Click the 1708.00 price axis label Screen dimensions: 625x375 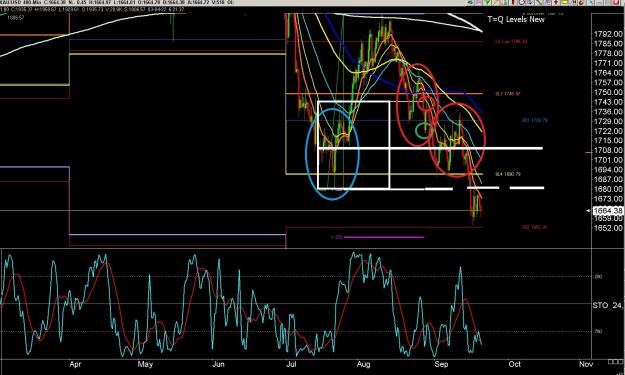[x=608, y=150]
